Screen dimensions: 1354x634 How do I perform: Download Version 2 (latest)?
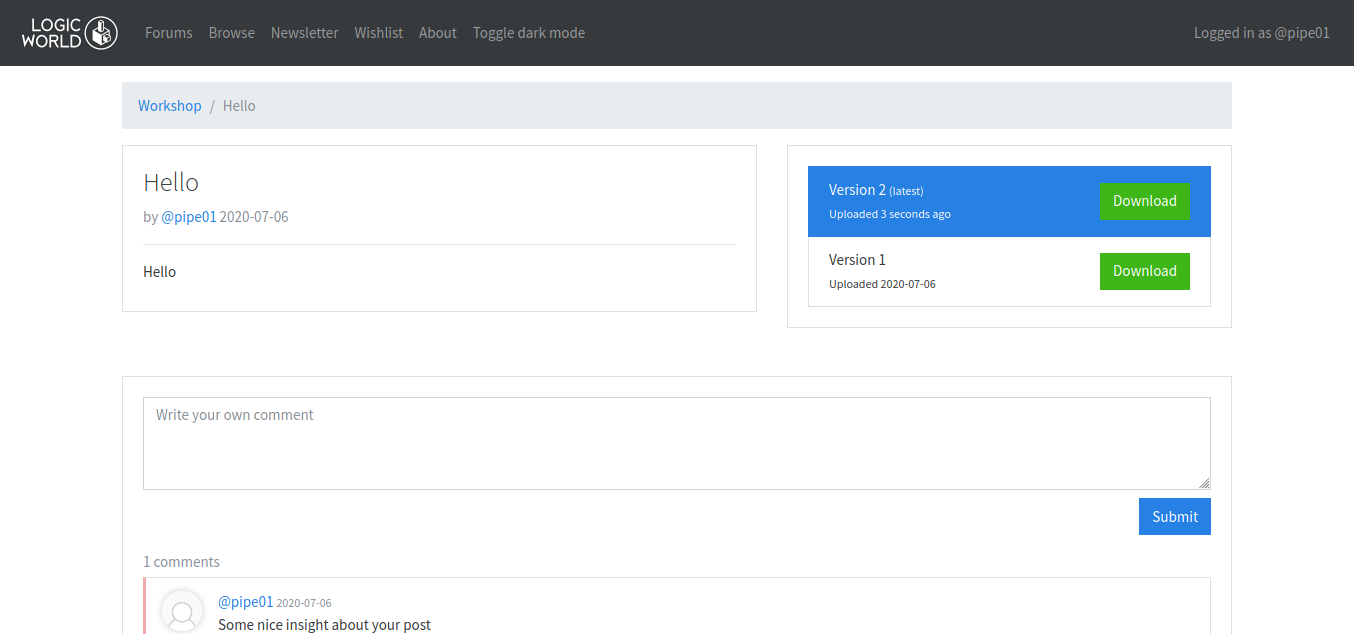pyautogui.click(x=1144, y=201)
